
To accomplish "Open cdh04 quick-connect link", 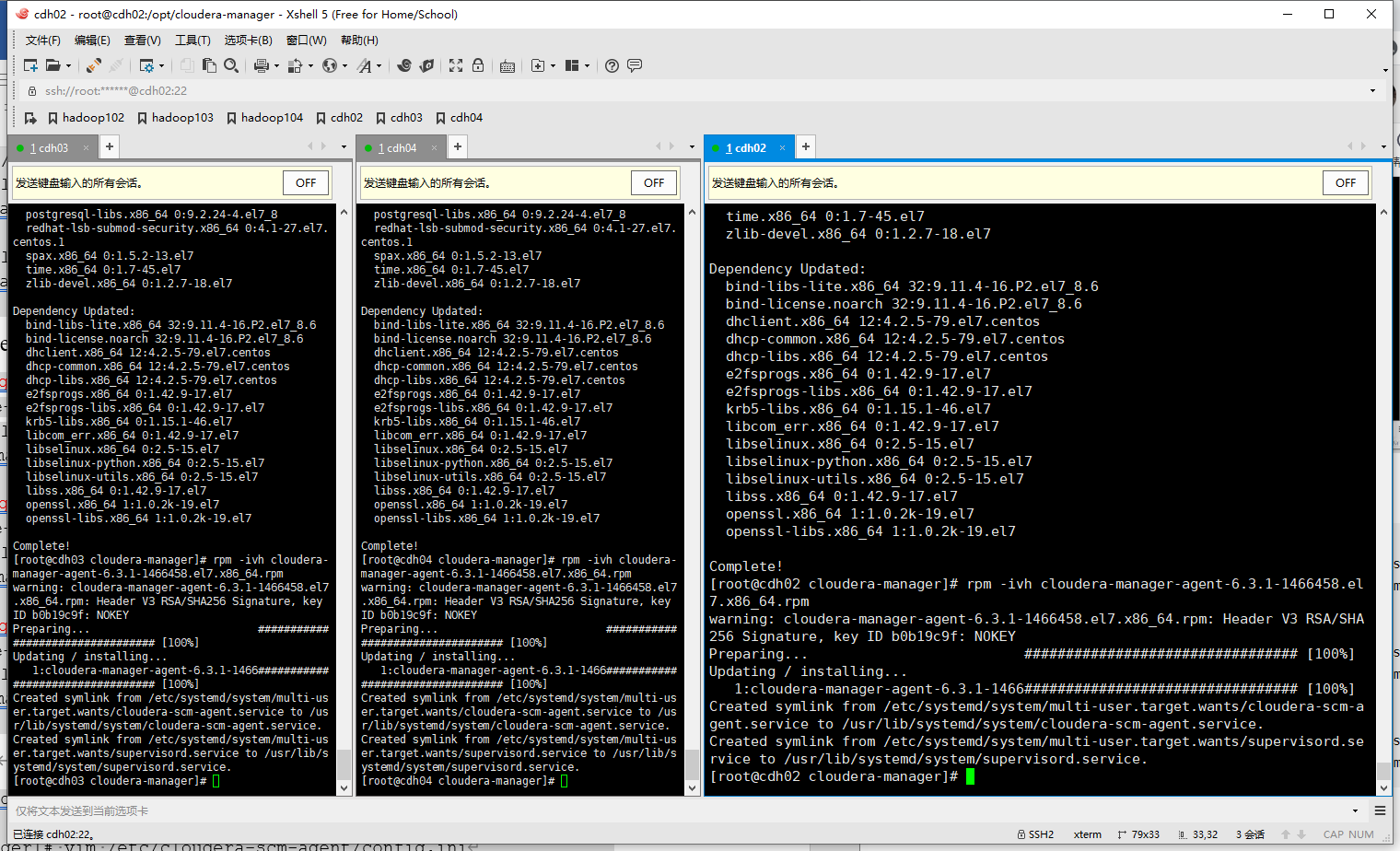I will click(x=459, y=118).
